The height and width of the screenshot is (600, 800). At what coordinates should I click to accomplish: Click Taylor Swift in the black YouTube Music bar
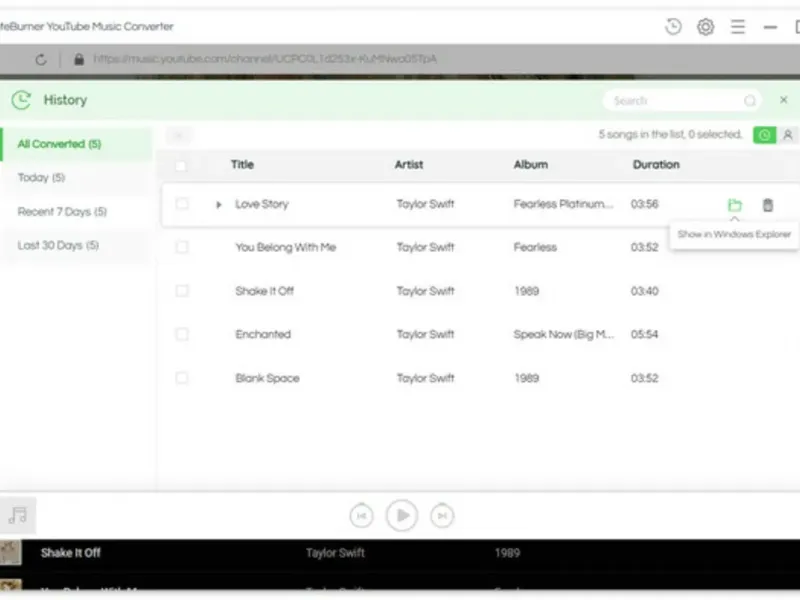pyautogui.click(x=335, y=553)
